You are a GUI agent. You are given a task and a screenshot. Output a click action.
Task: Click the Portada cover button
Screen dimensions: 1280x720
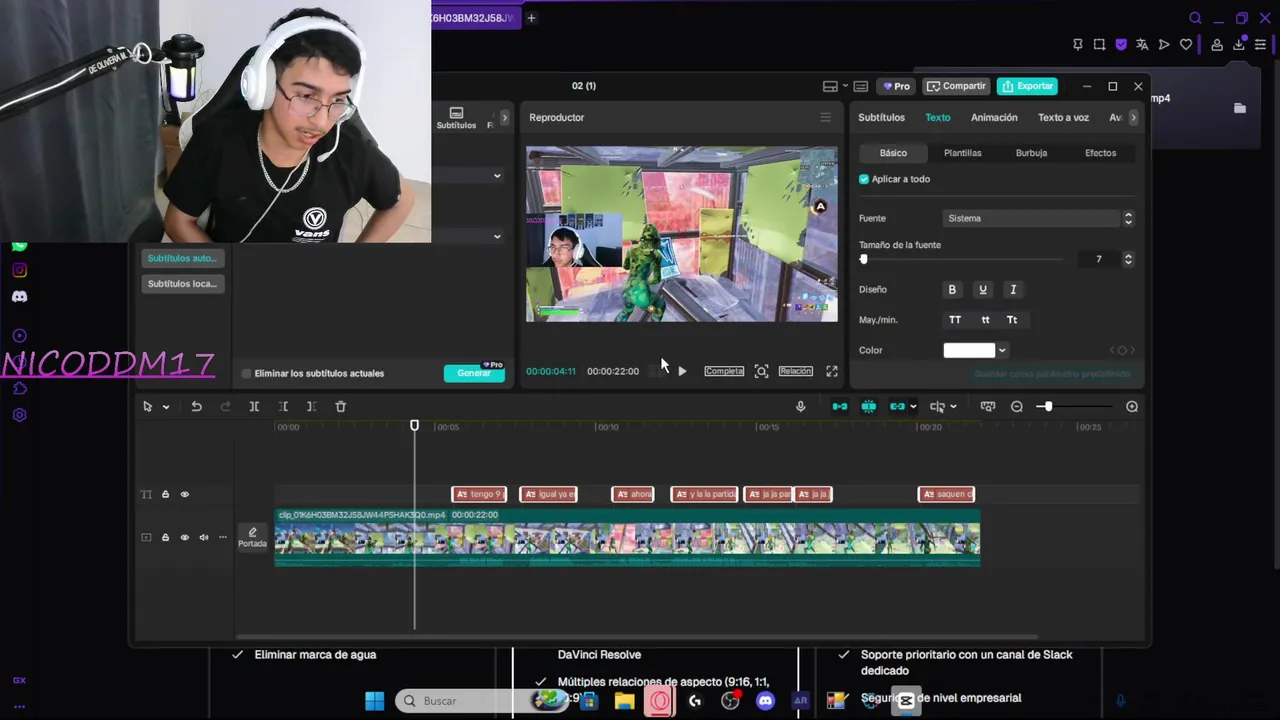(x=252, y=538)
